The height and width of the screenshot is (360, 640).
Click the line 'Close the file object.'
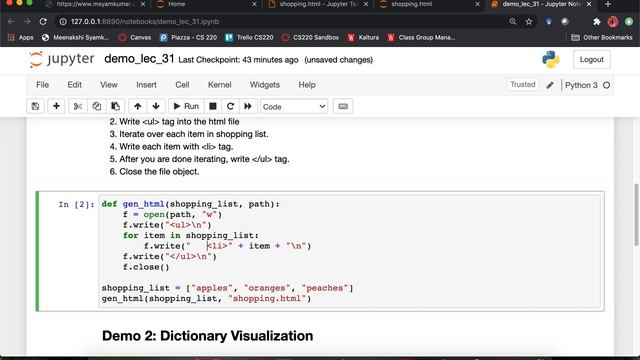click(159, 172)
